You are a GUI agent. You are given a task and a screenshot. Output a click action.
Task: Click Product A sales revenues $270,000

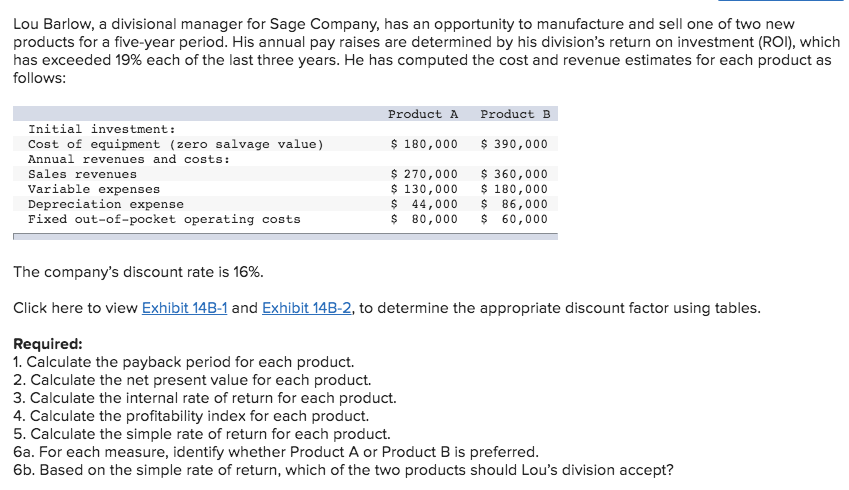pyautogui.click(x=424, y=174)
